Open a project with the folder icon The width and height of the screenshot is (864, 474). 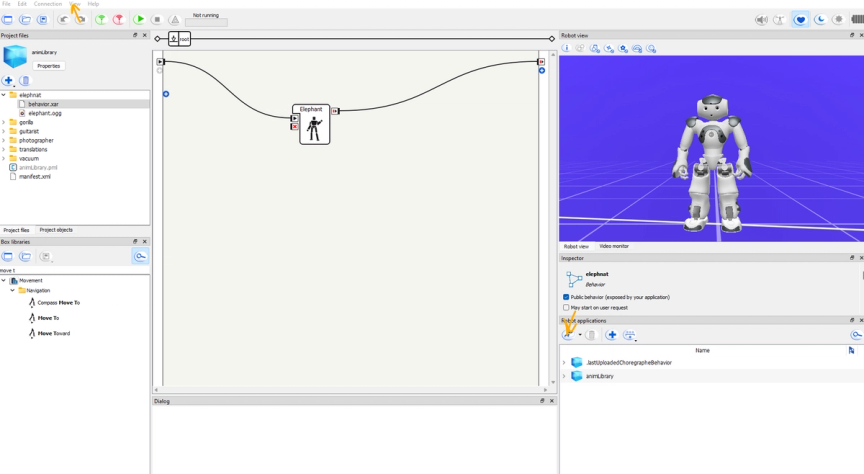click(x=25, y=20)
